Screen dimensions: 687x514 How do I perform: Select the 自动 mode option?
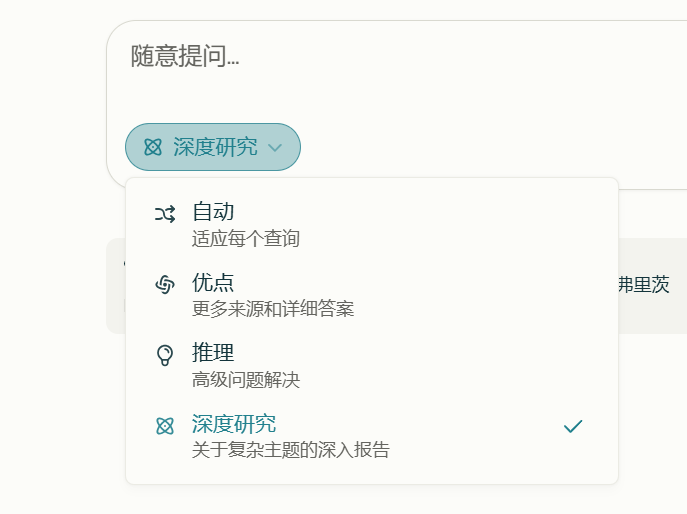372,224
